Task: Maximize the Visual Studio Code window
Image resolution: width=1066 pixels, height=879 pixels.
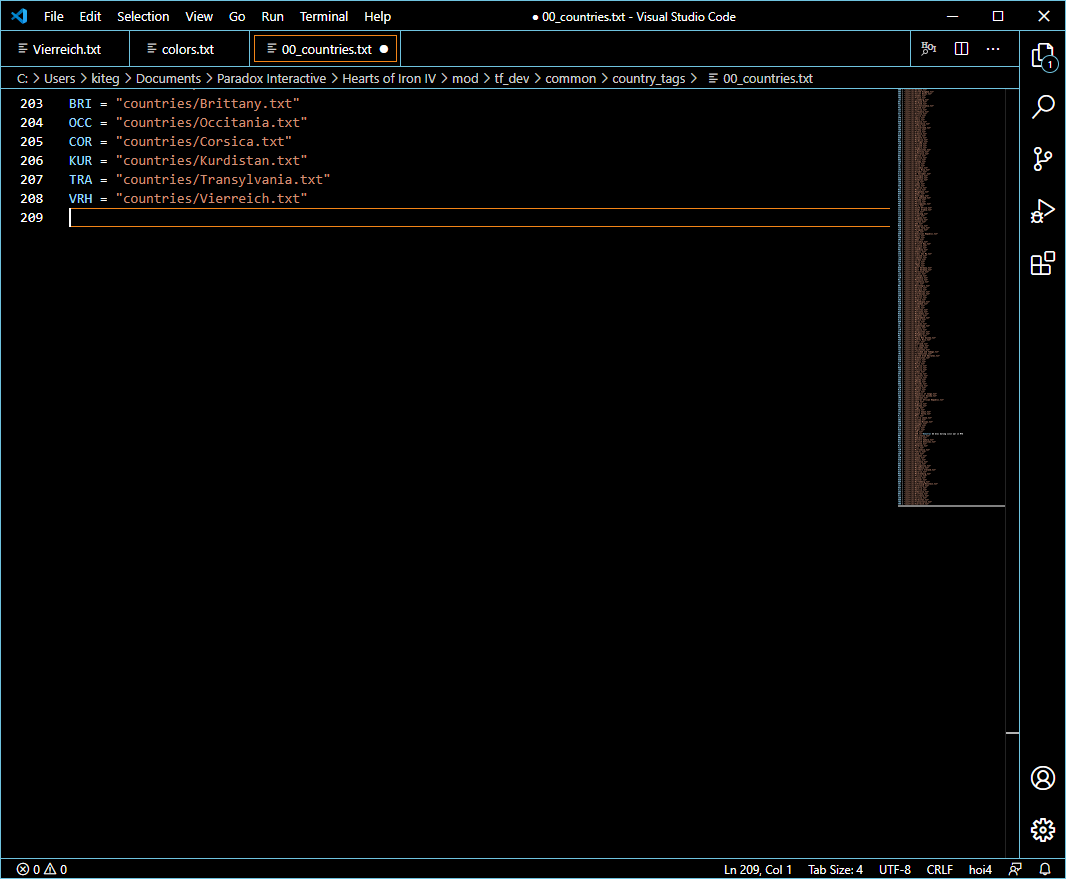Action: click(998, 16)
